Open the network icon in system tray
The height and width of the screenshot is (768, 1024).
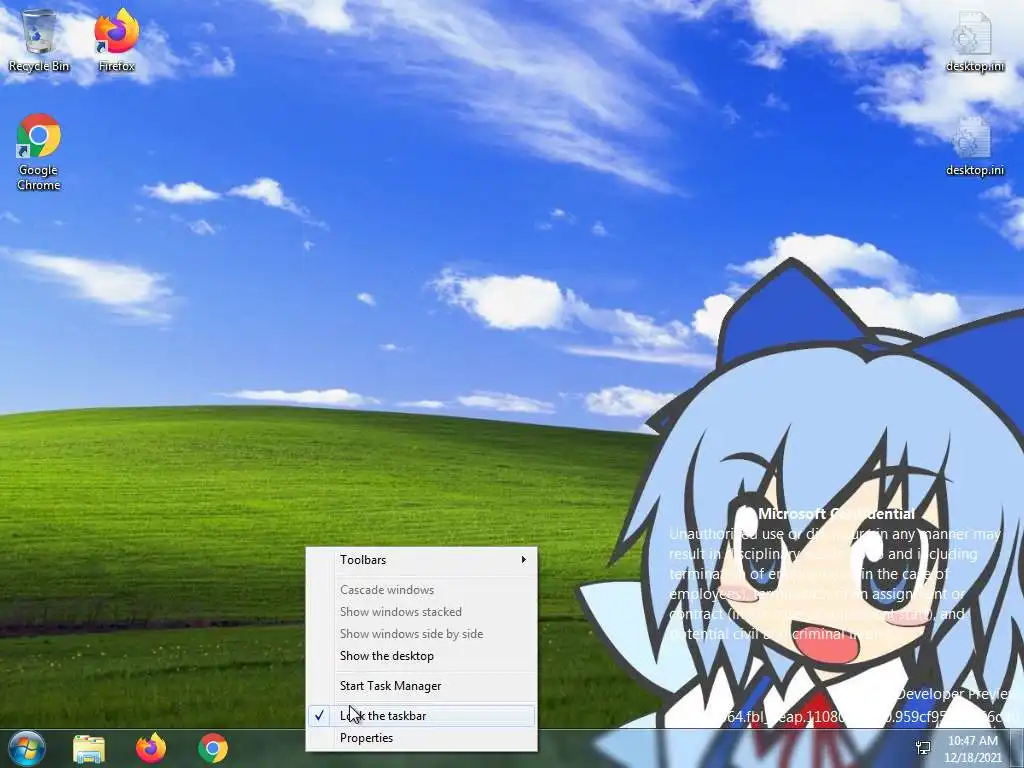[923, 748]
